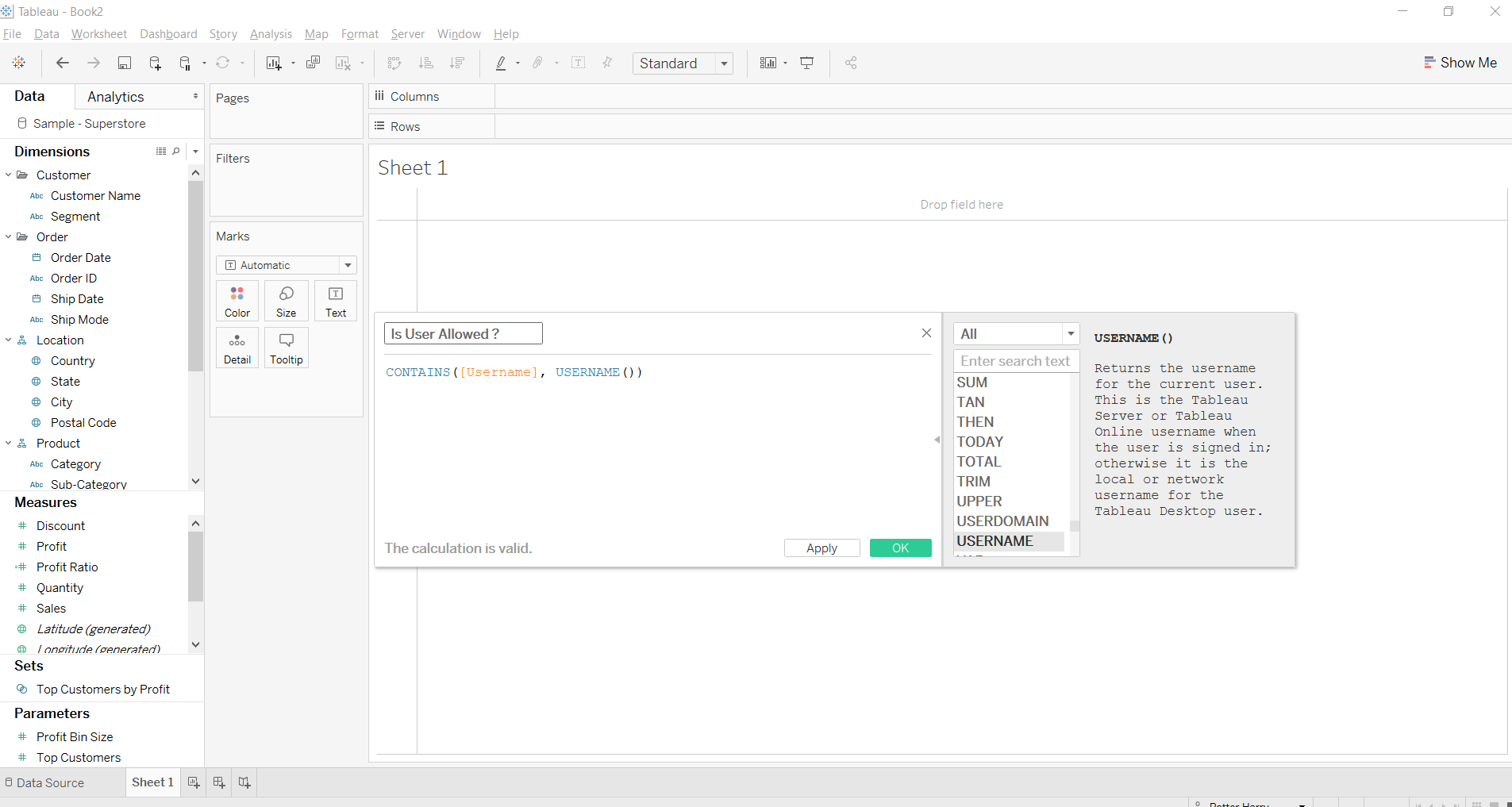Close the calculation editor with the X
Viewport: 1512px width, 807px height.
[926, 333]
